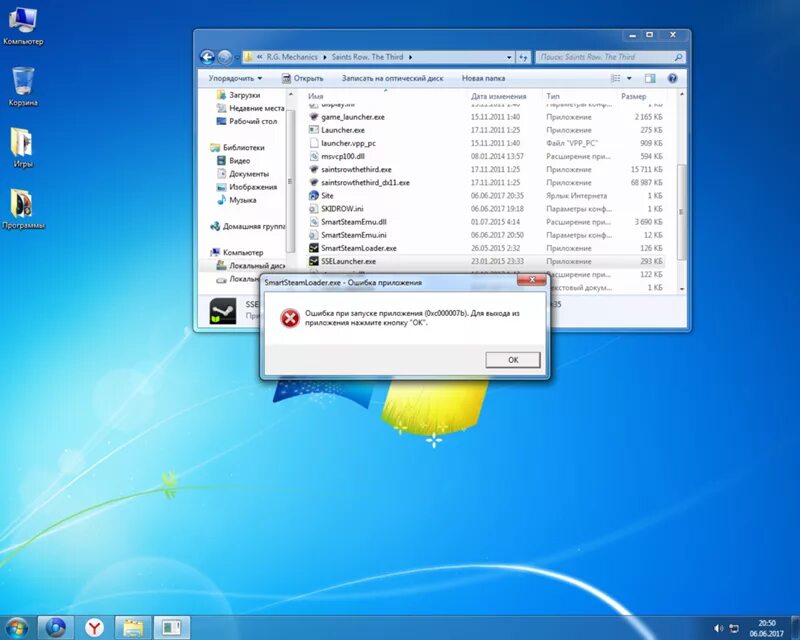This screenshot has width=800, height=640.
Task: Select Компьютер in navigation pane
Action: point(243,253)
